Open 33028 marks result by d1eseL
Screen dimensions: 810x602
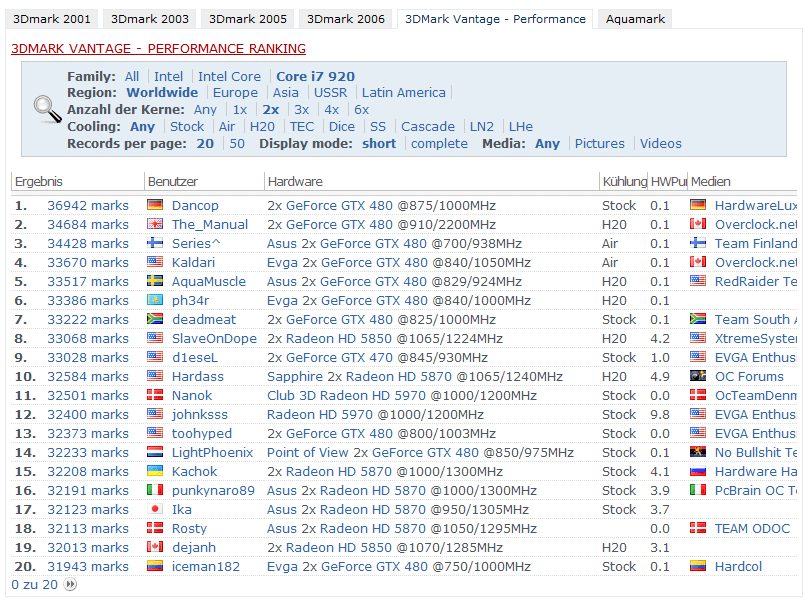[88, 358]
